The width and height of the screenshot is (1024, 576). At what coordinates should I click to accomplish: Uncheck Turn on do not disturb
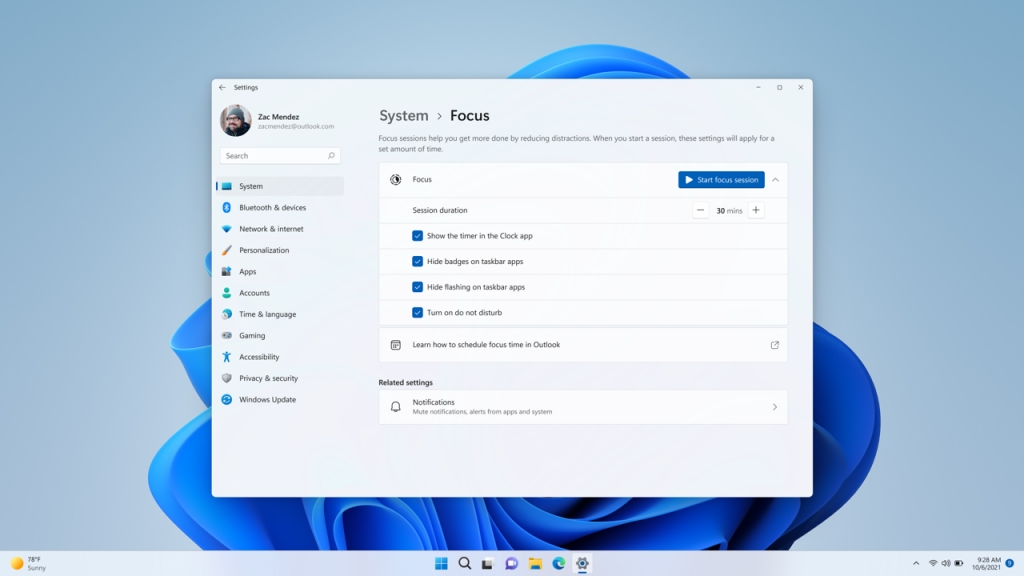[x=417, y=312]
